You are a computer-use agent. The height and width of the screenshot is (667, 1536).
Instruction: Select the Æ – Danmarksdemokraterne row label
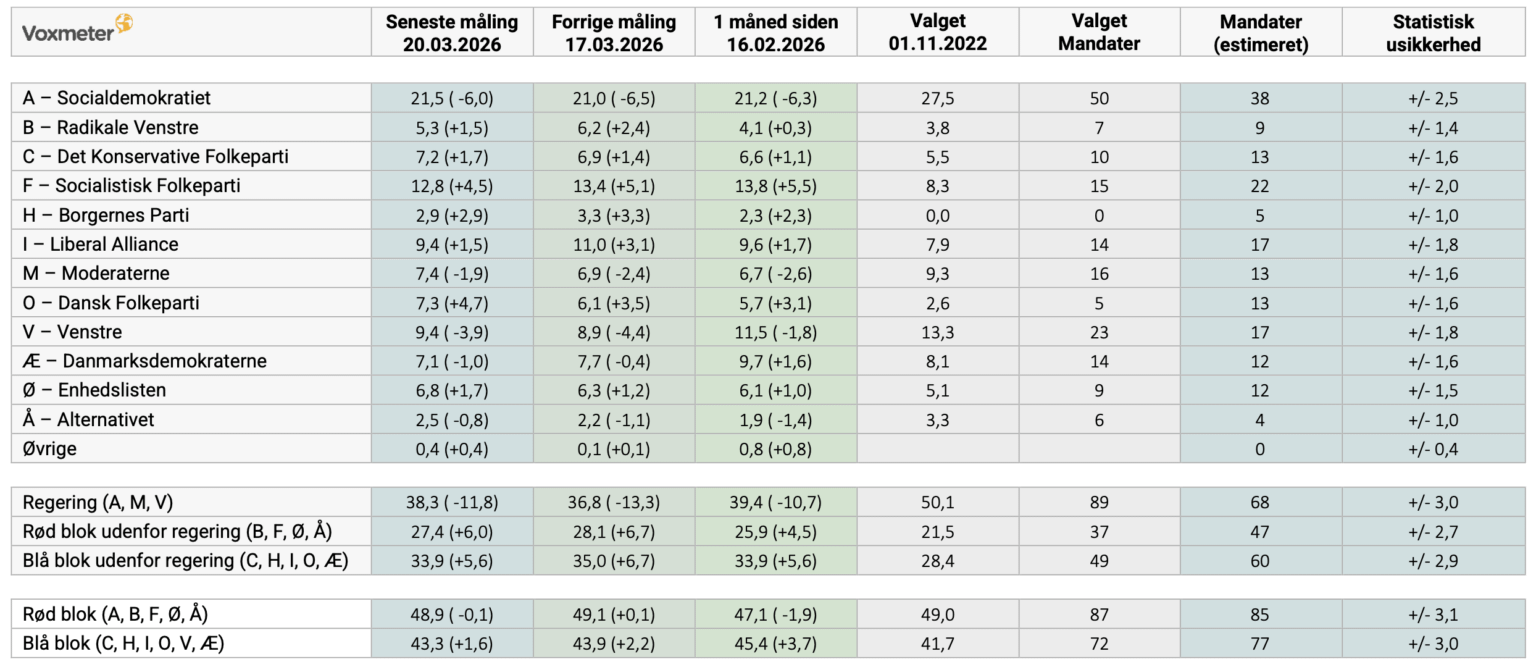pos(145,361)
